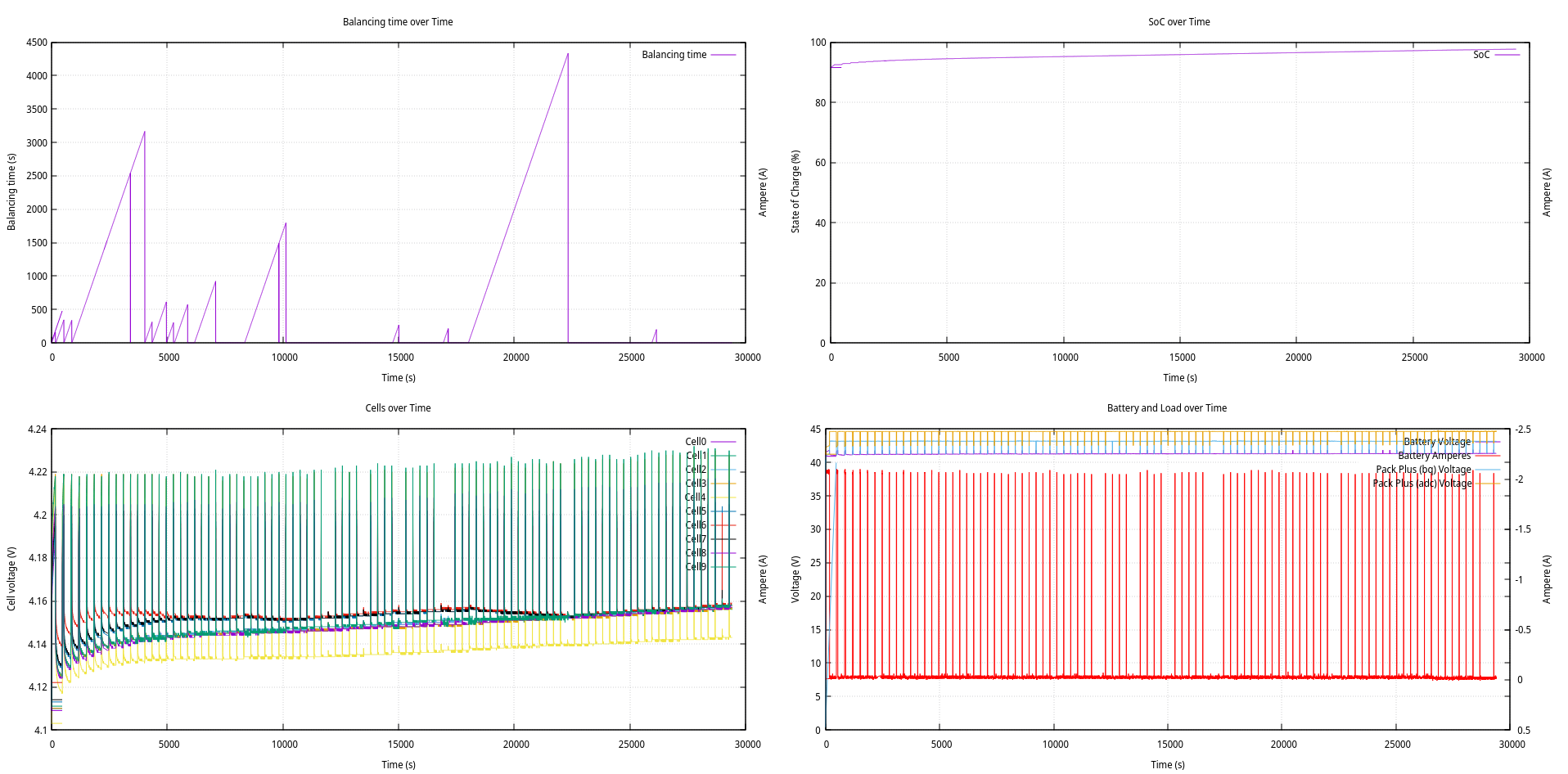Select the 'Battery Voltage' legend entry
This screenshot has height=774, width=1568.
1437,442
